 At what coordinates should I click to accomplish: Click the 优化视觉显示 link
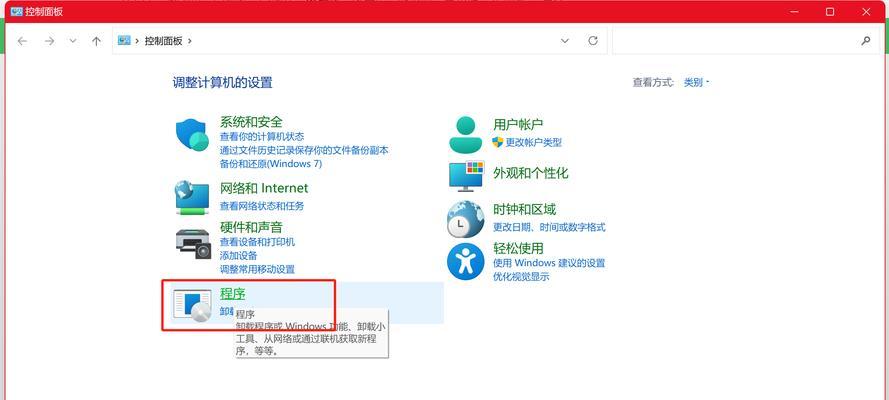click(521, 277)
